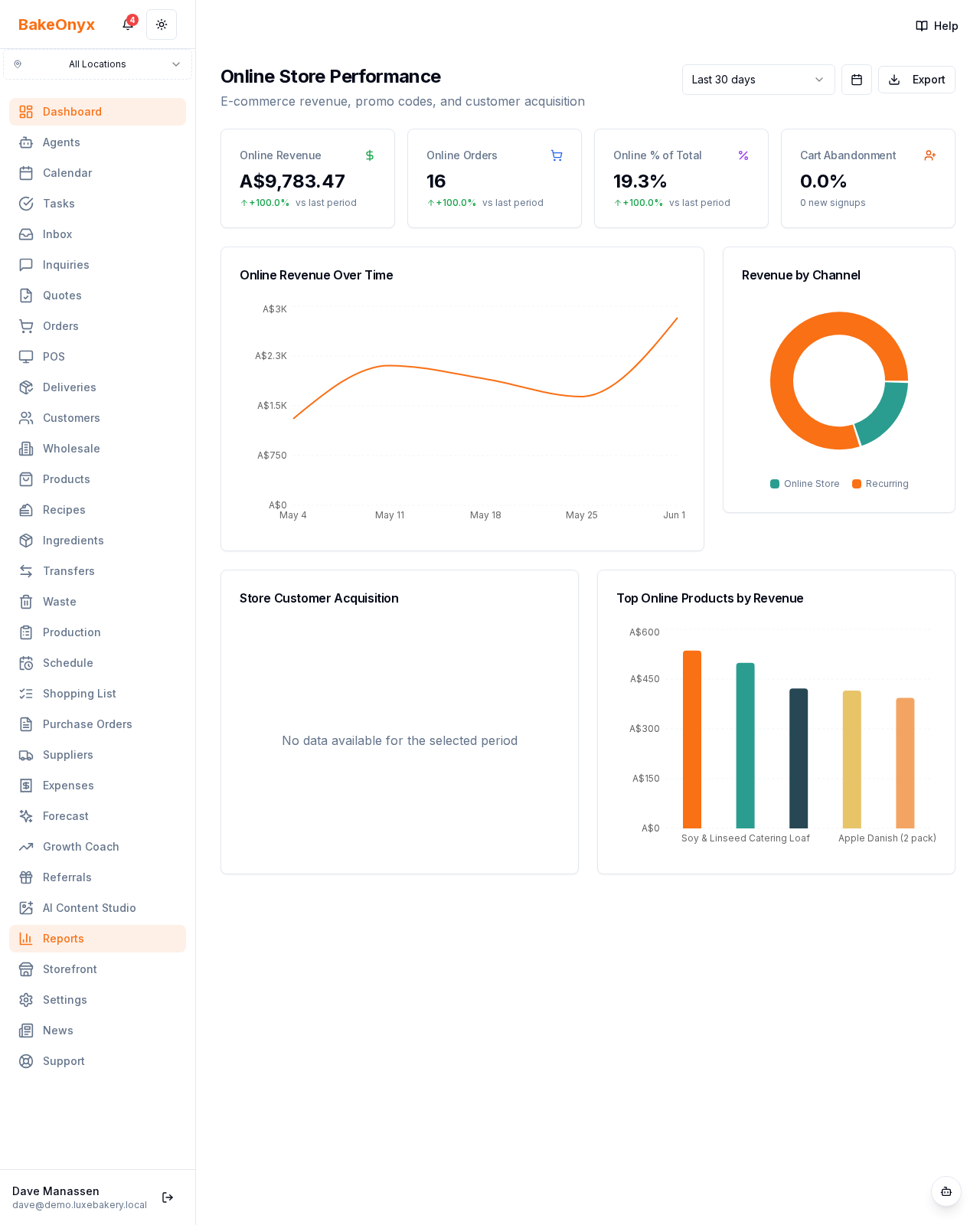Click the Settings gear icon
The image size is (980, 1225).
(26, 1000)
